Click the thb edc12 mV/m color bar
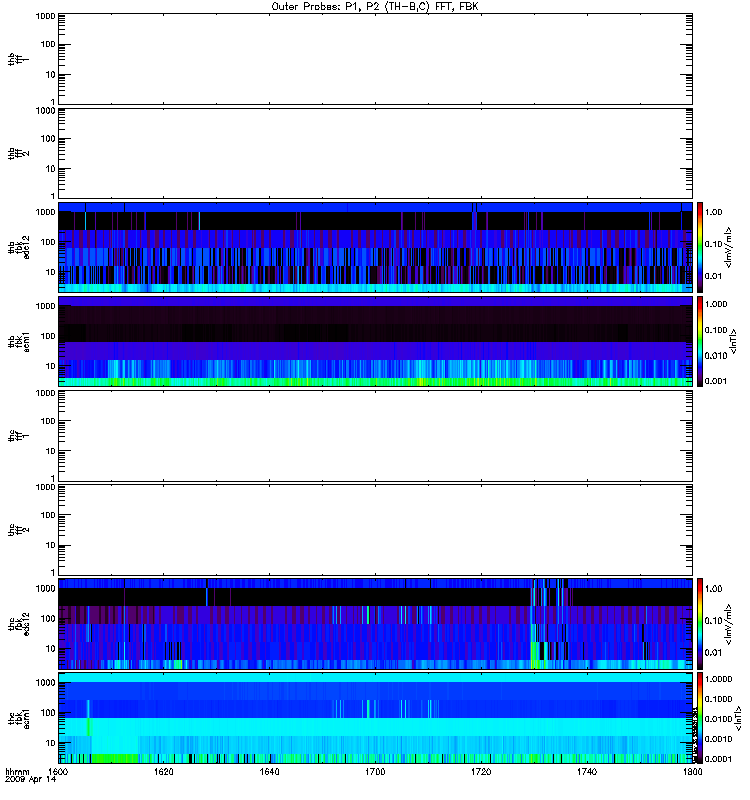The height and width of the screenshot is (800, 750). 700,247
